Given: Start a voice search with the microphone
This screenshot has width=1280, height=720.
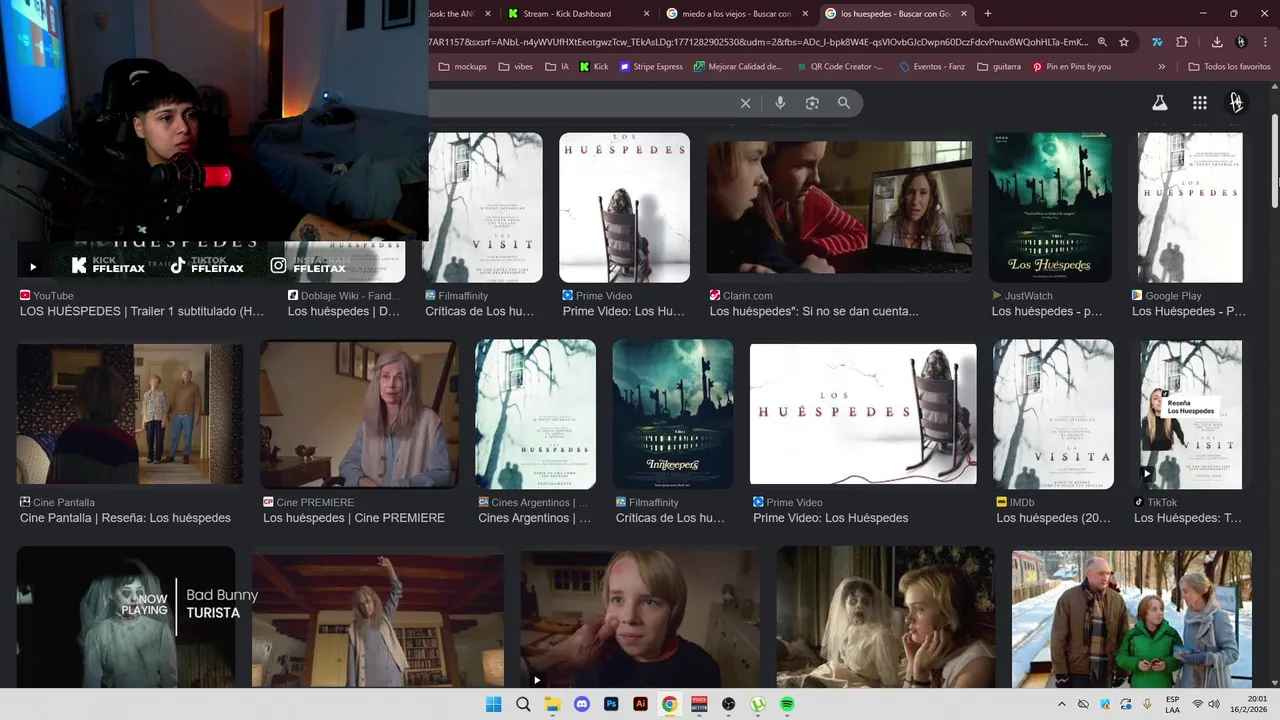Looking at the screenshot, I should [780, 103].
